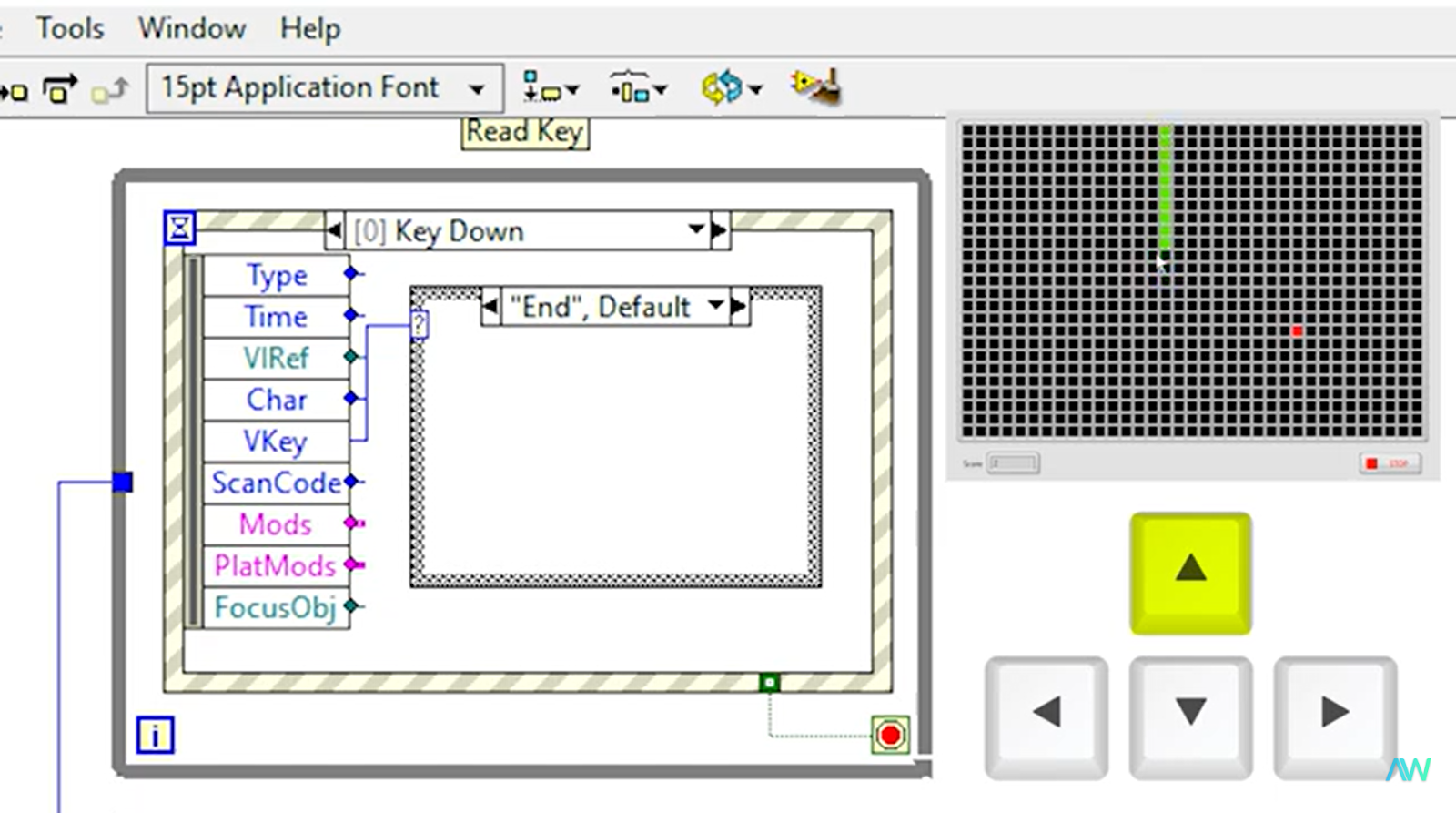The width and height of the screenshot is (1456, 813).
Task: Click the Clean Up Diagram broom icon
Action: click(815, 87)
